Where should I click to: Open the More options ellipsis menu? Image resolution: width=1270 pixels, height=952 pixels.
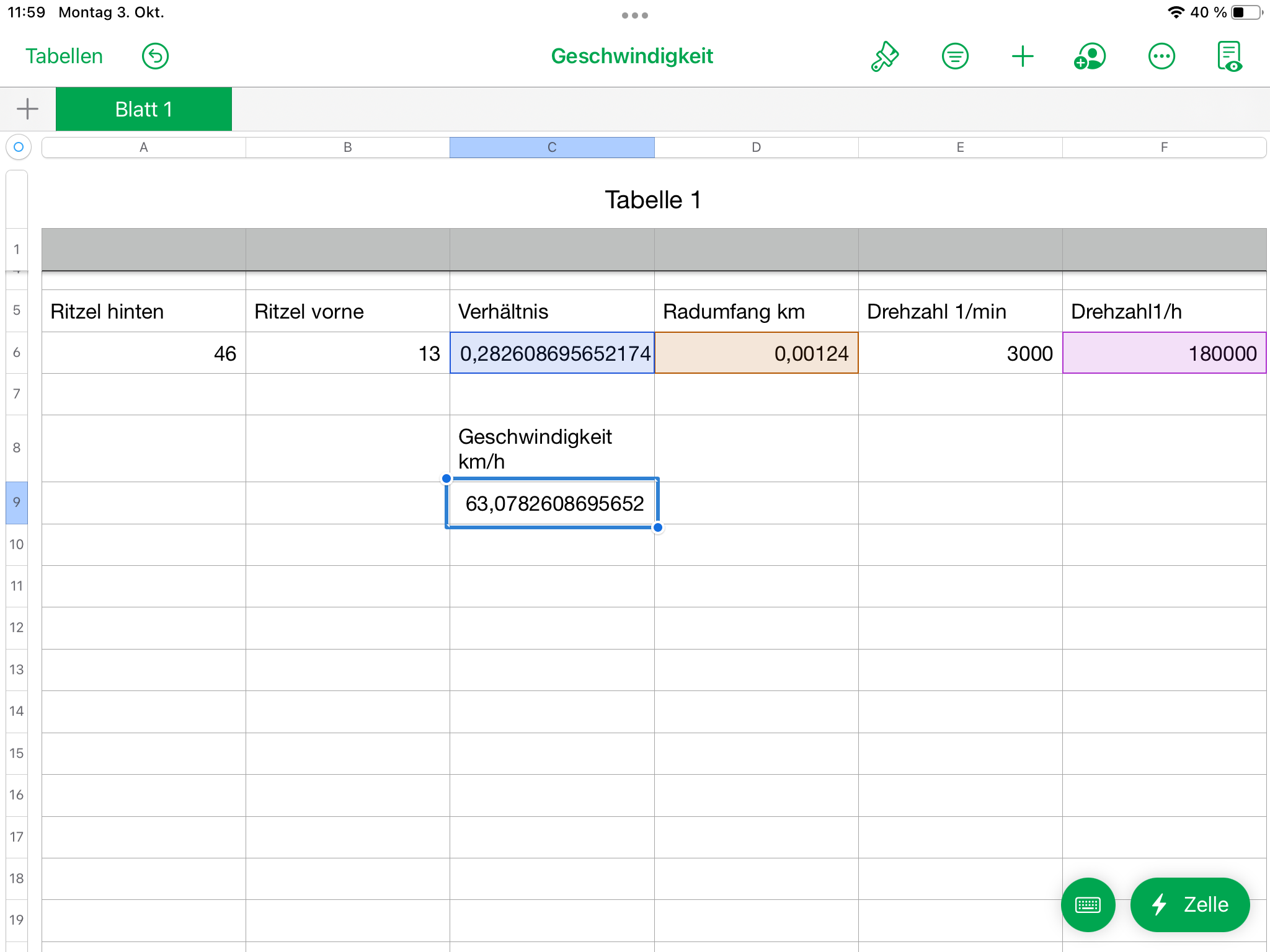coord(1161,56)
